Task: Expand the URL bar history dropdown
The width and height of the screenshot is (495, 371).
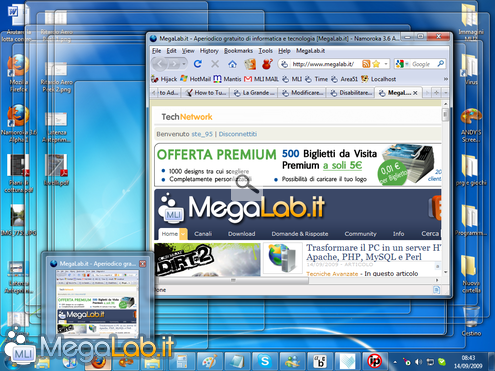Action: click(x=386, y=64)
